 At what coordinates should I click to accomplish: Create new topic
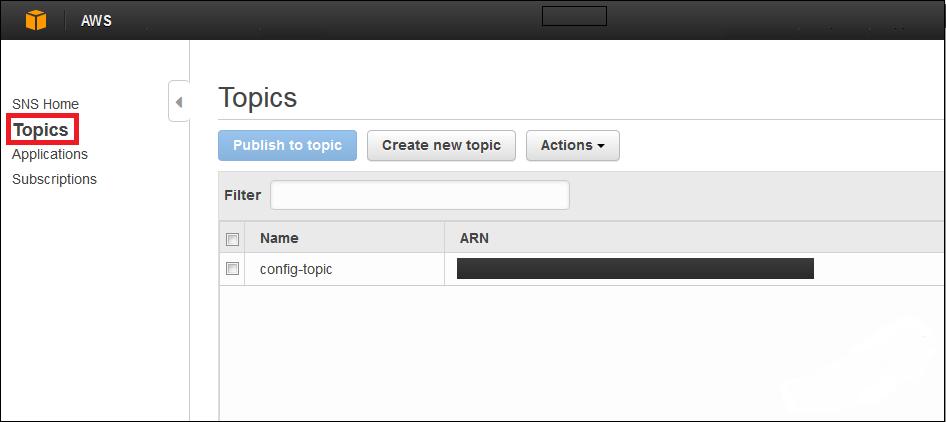point(441,145)
